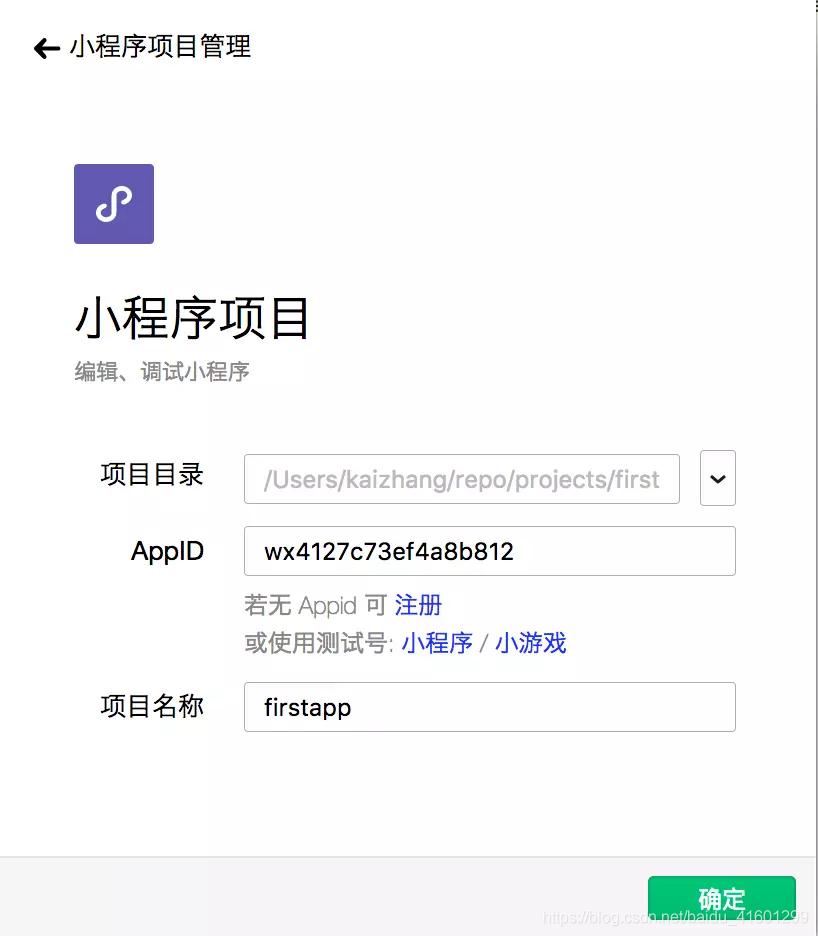Click the 项目名称 field label
Image resolution: width=818 pixels, height=936 pixels.
[151, 707]
